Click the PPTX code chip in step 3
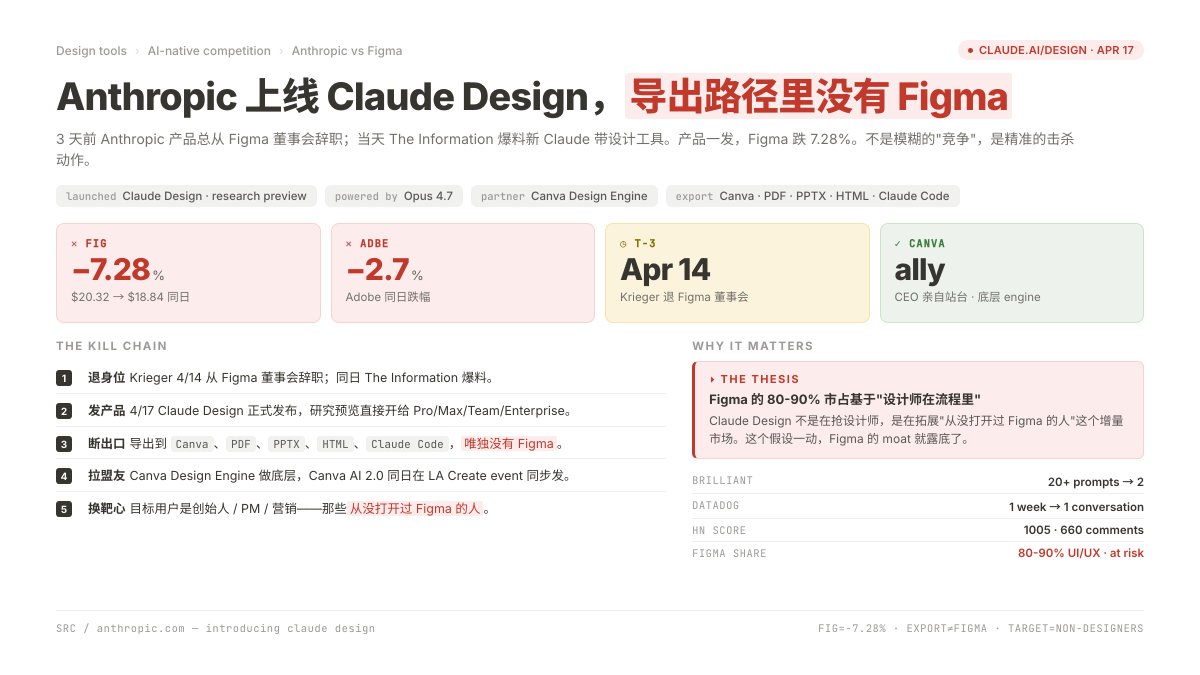 point(286,444)
